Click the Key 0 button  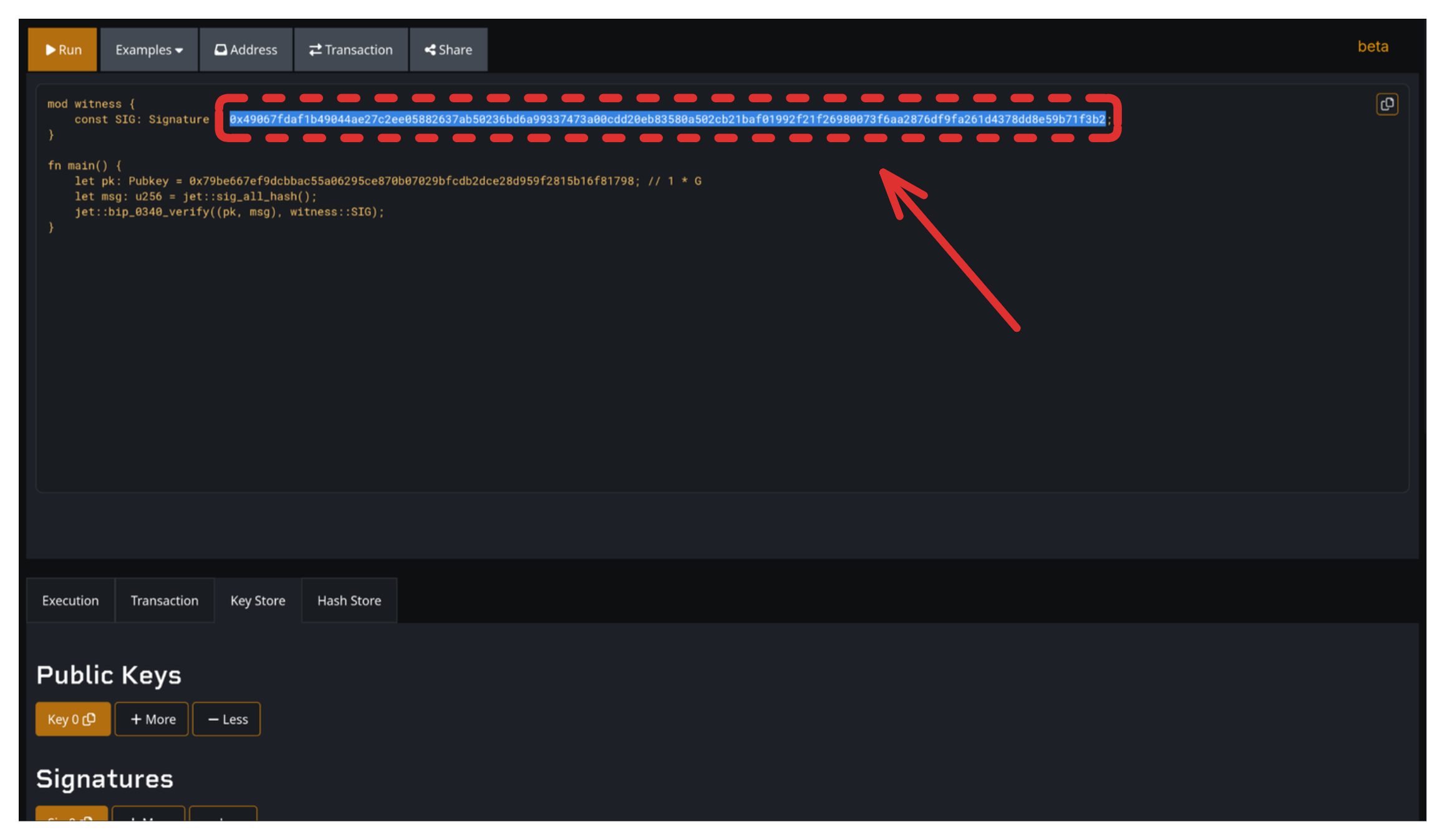tap(72, 718)
